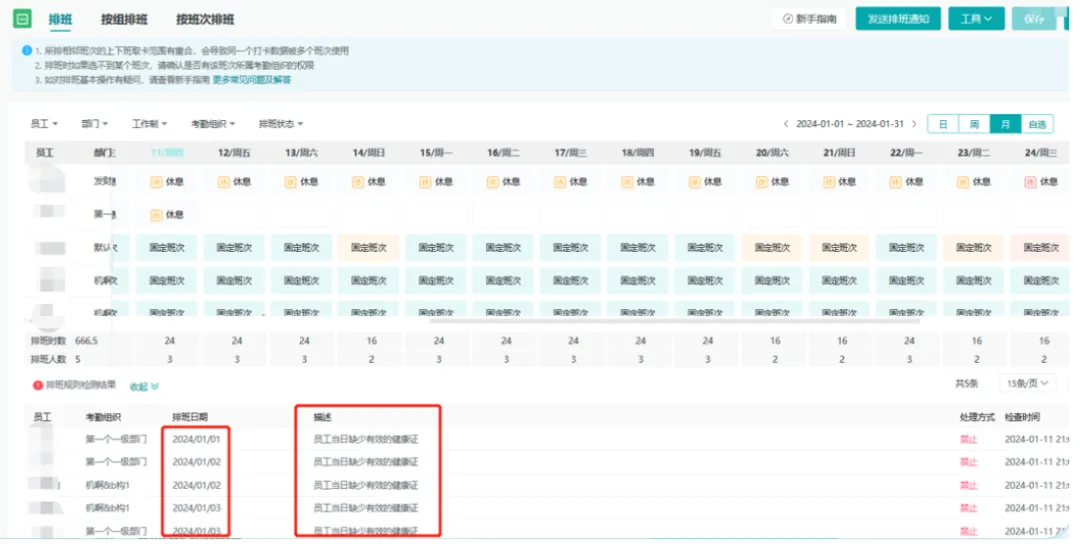
Task: Open the 按班次排班 tab
Action: coord(205,19)
